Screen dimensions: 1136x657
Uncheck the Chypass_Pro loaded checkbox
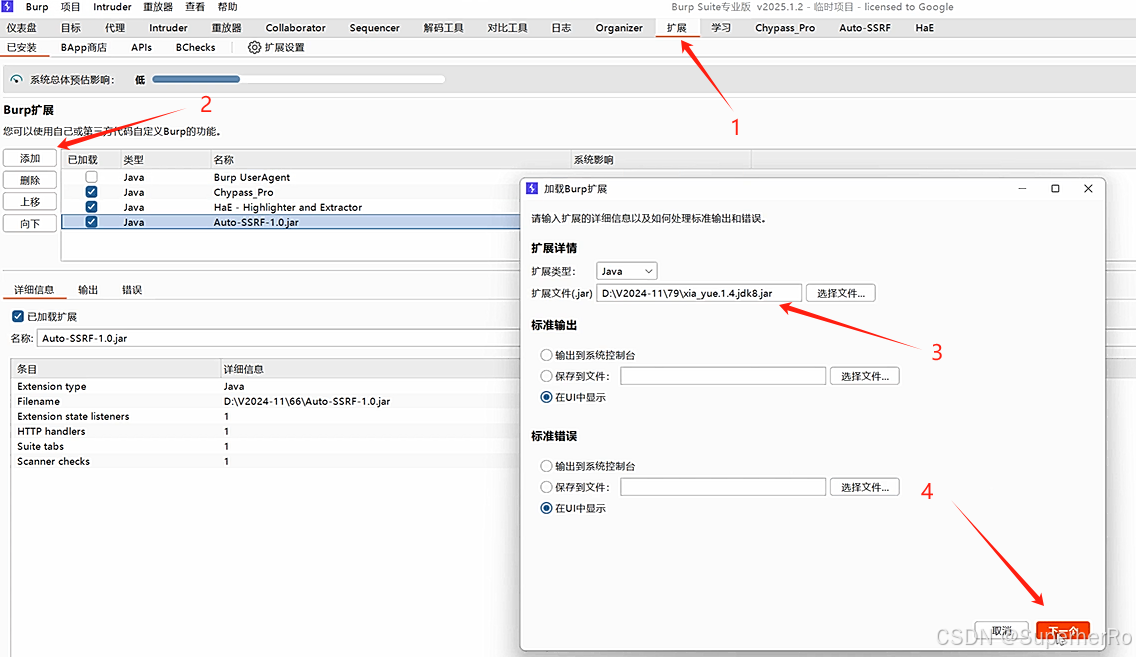coord(91,192)
